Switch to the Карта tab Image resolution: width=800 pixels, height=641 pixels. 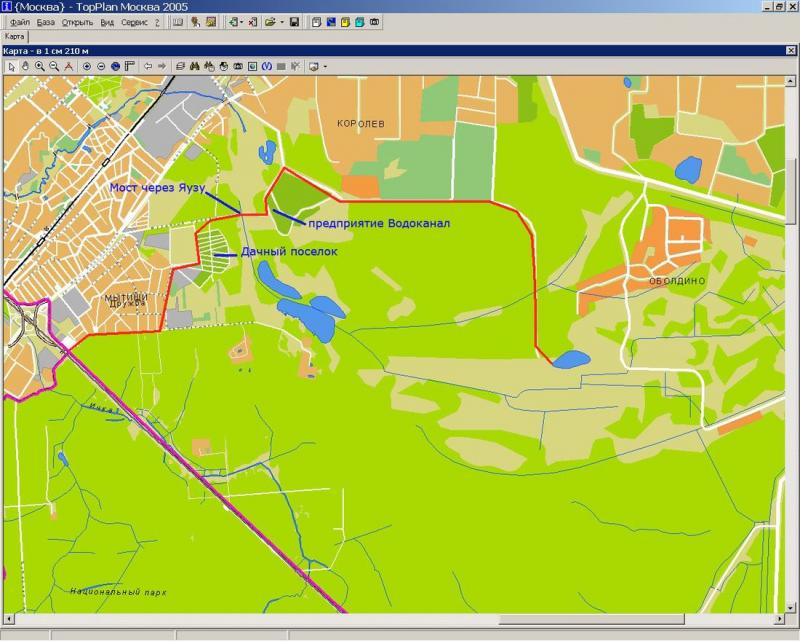(x=14, y=37)
